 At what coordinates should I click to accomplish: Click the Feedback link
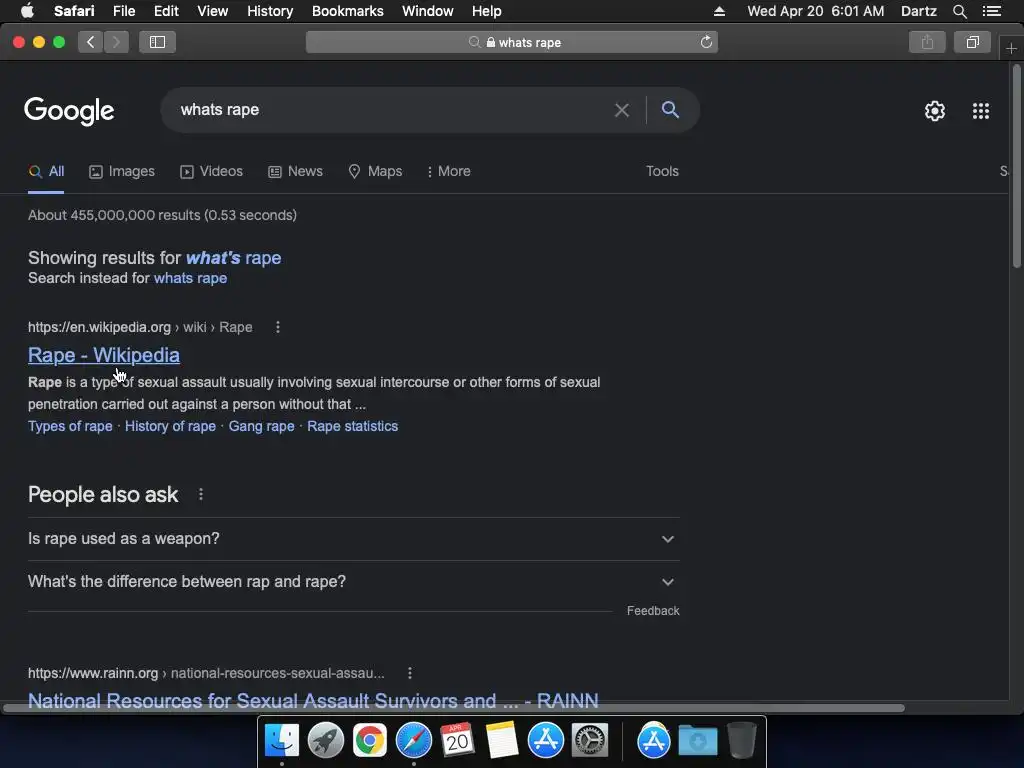point(653,611)
